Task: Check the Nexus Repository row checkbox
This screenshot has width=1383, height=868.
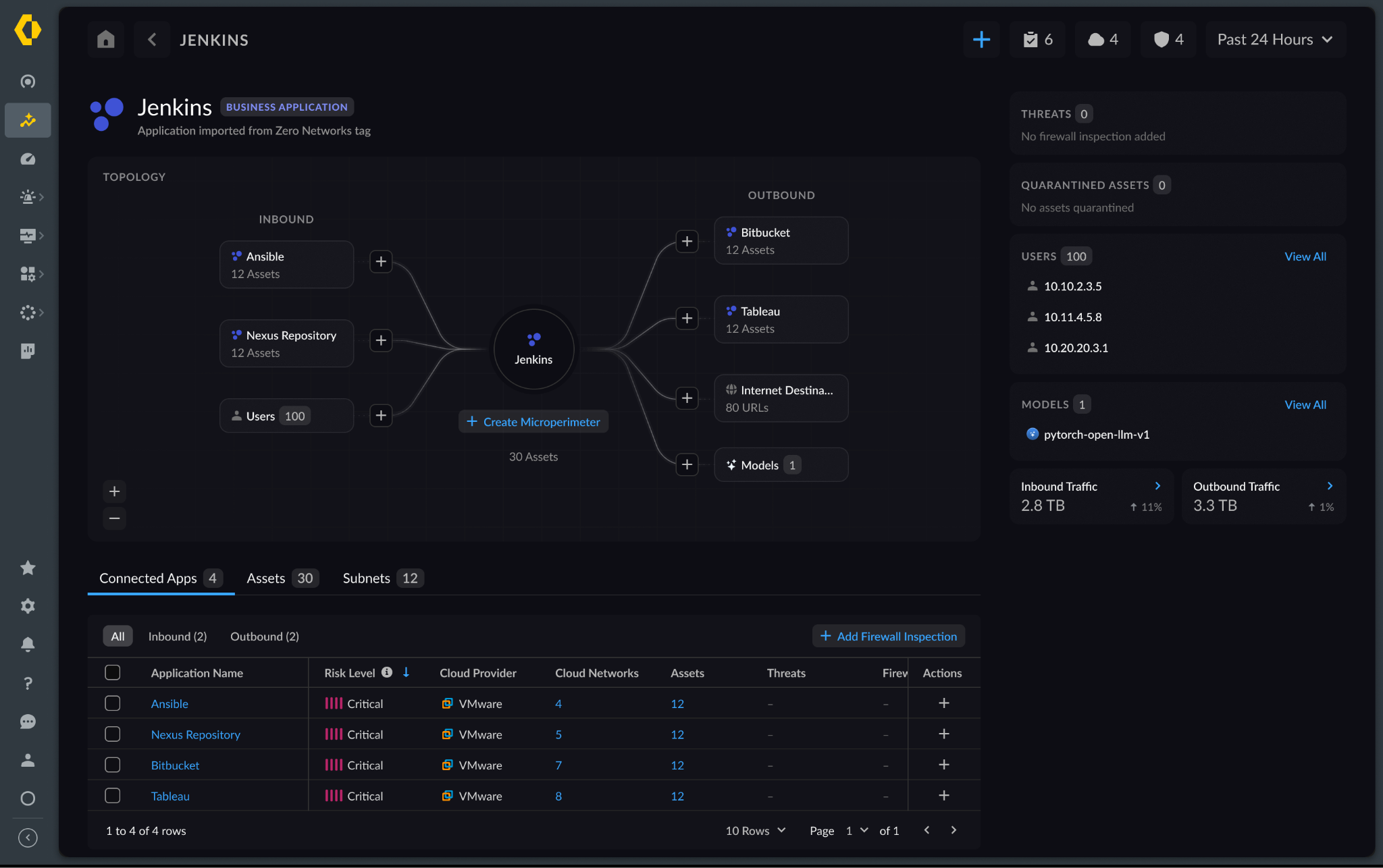Action: tap(113, 734)
